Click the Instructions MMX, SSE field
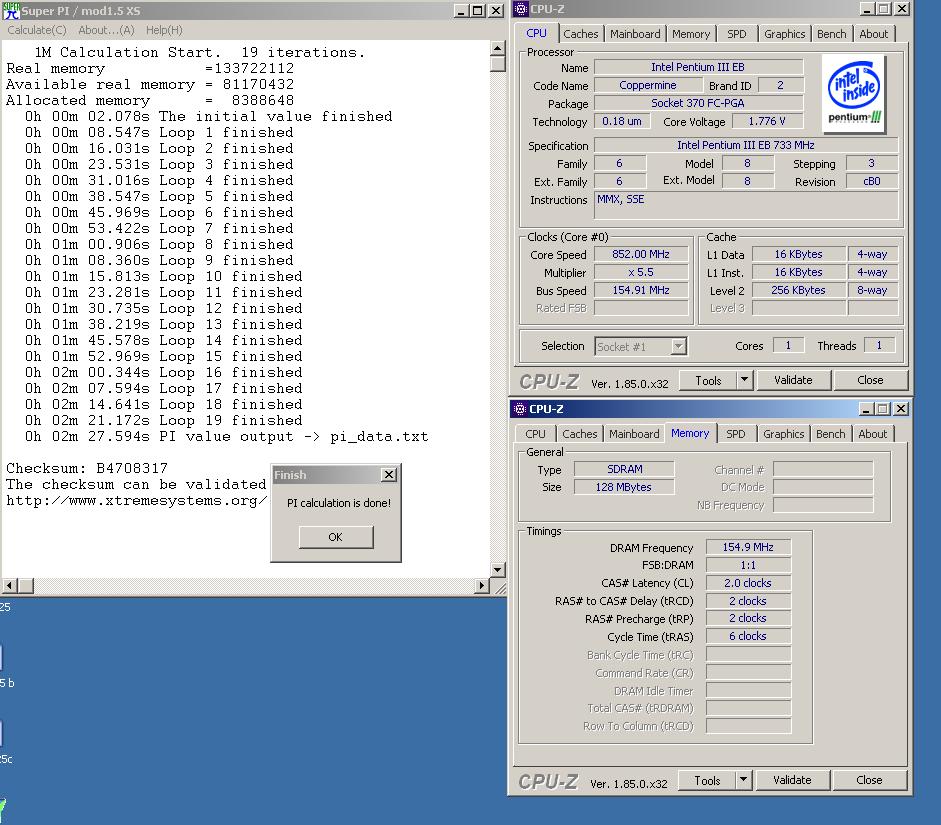 click(x=746, y=205)
